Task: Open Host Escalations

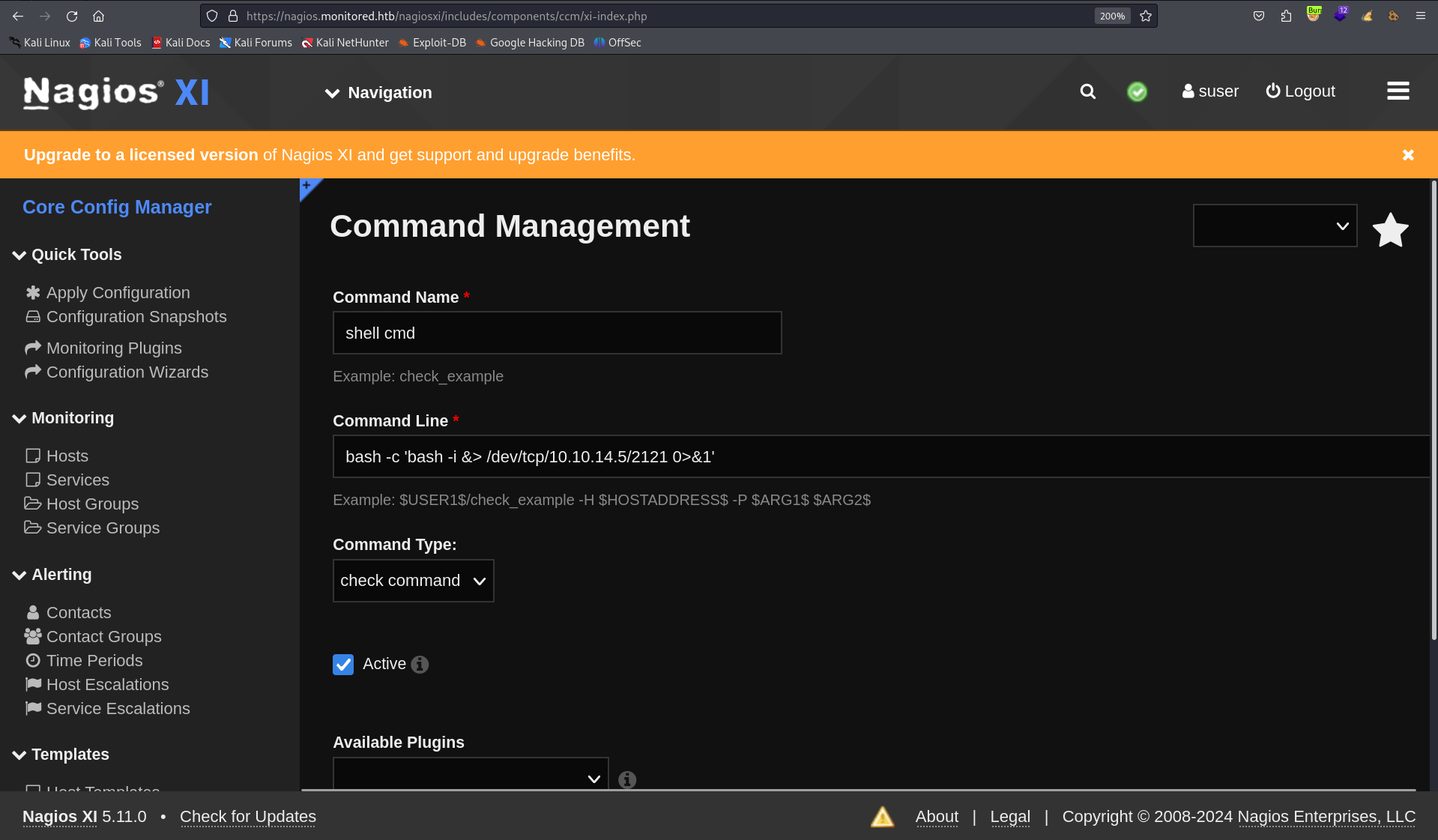Action: 97,685
